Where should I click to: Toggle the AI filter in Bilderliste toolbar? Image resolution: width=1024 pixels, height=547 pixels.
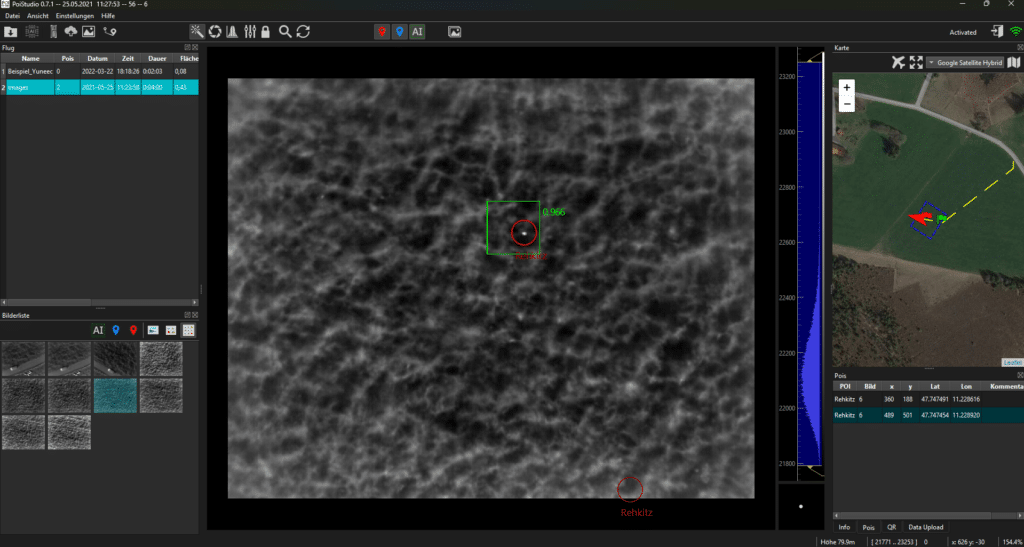[x=98, y=330]
